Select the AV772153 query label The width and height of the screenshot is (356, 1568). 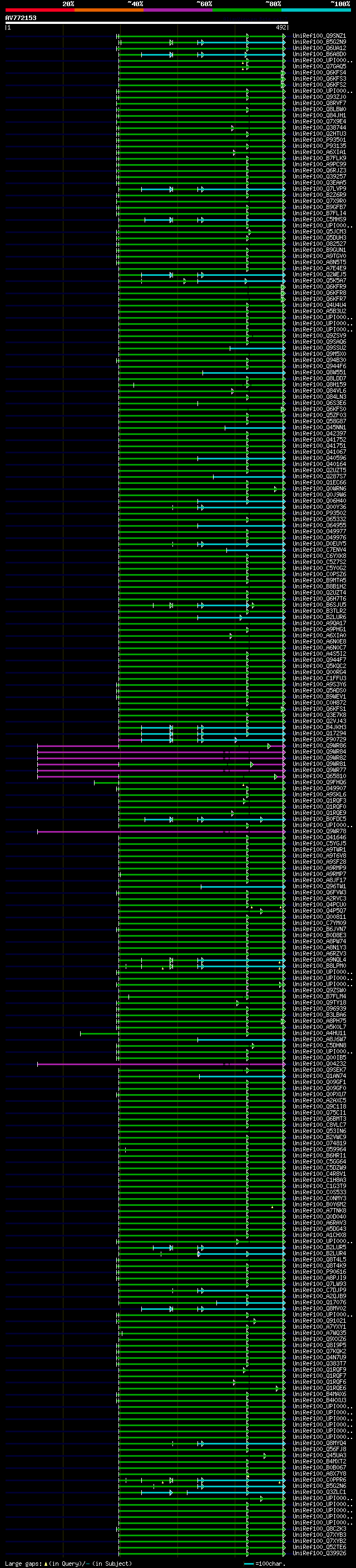[x=21, y=18]
